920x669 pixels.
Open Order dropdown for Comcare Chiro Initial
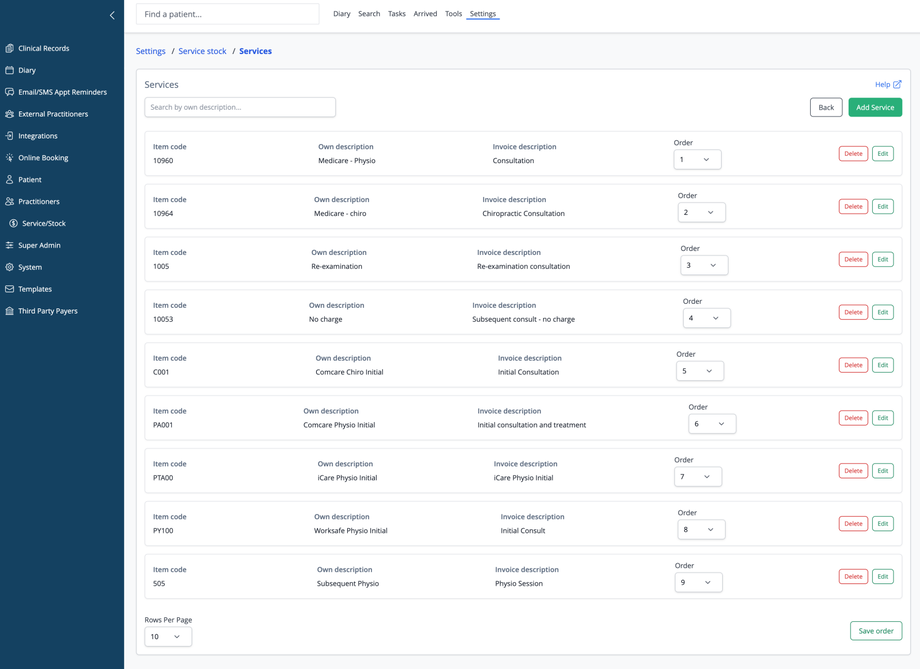(699, 371)
